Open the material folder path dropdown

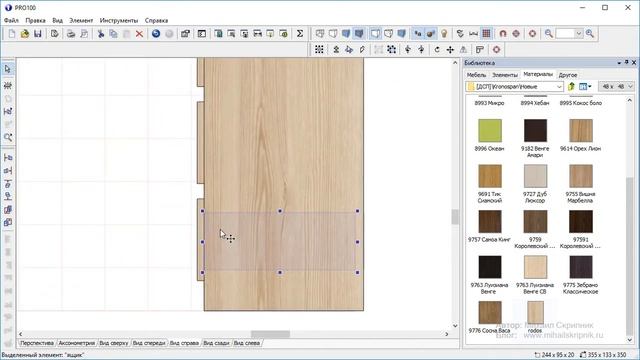559,87
